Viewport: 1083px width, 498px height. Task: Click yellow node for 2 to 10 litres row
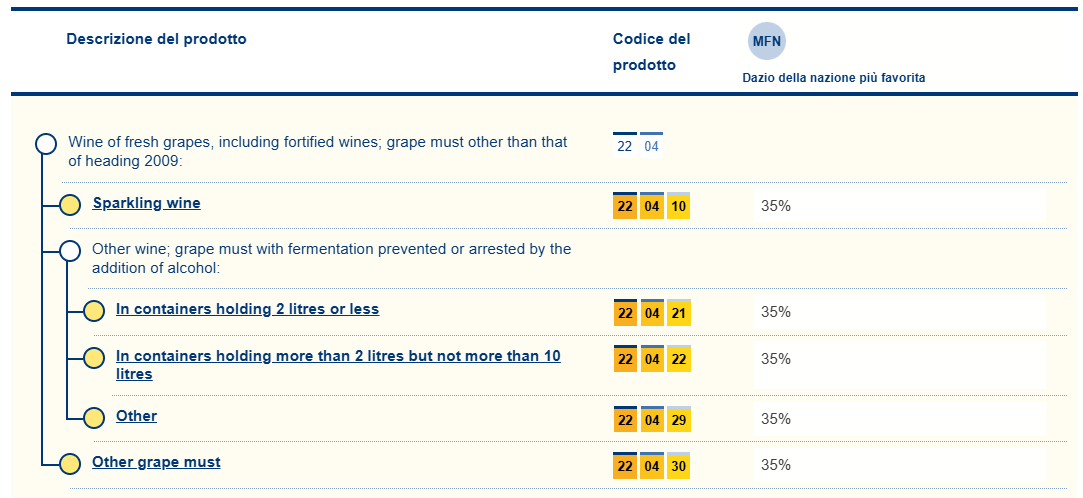click(x=94, y=358)
